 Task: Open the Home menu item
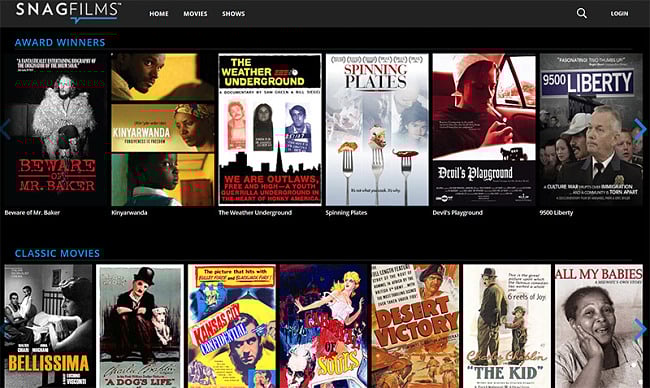[x=159, y=14]
